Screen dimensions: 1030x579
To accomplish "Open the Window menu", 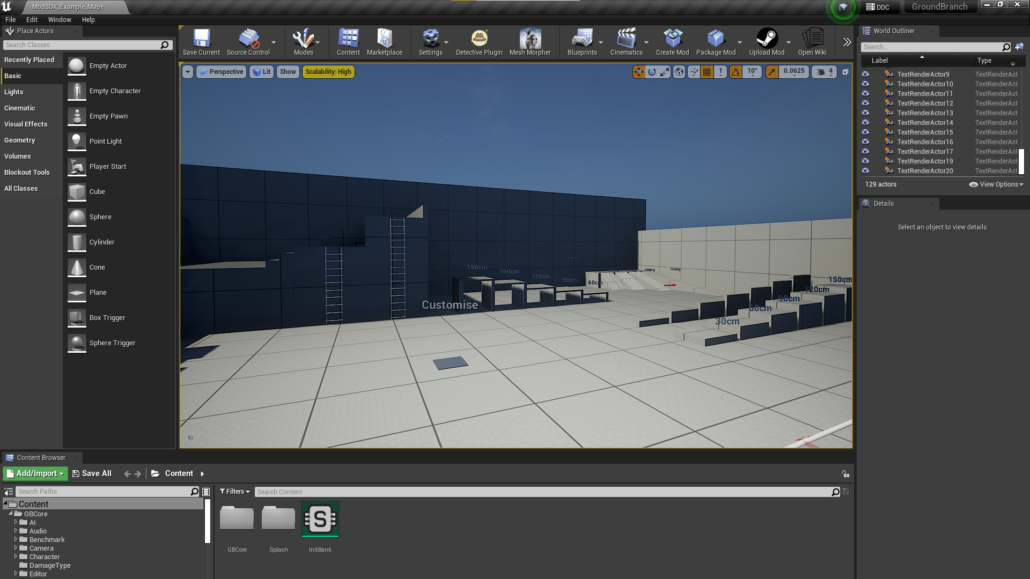I will click(58, 18).
